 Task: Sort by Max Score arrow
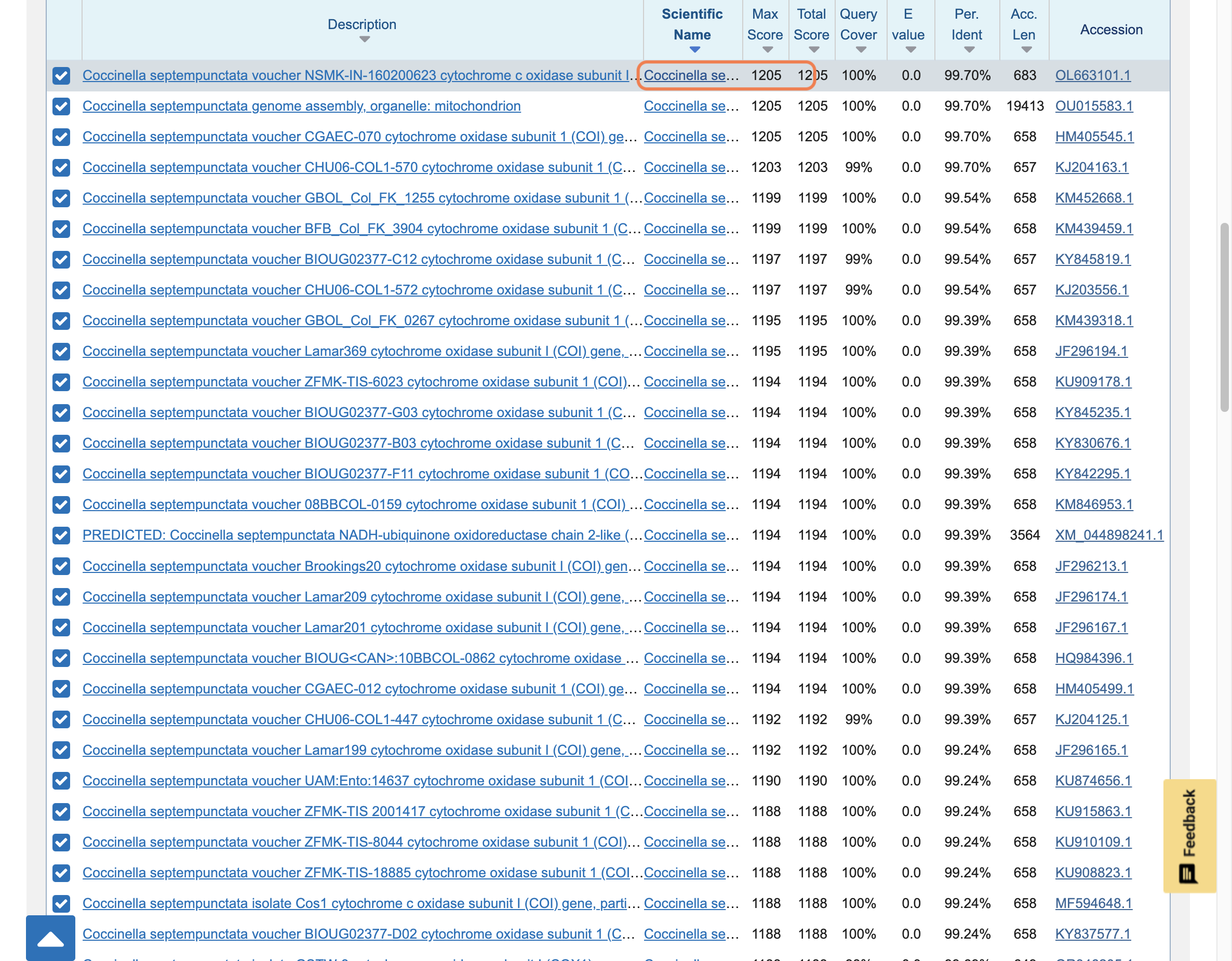click(x=767, y=50)
